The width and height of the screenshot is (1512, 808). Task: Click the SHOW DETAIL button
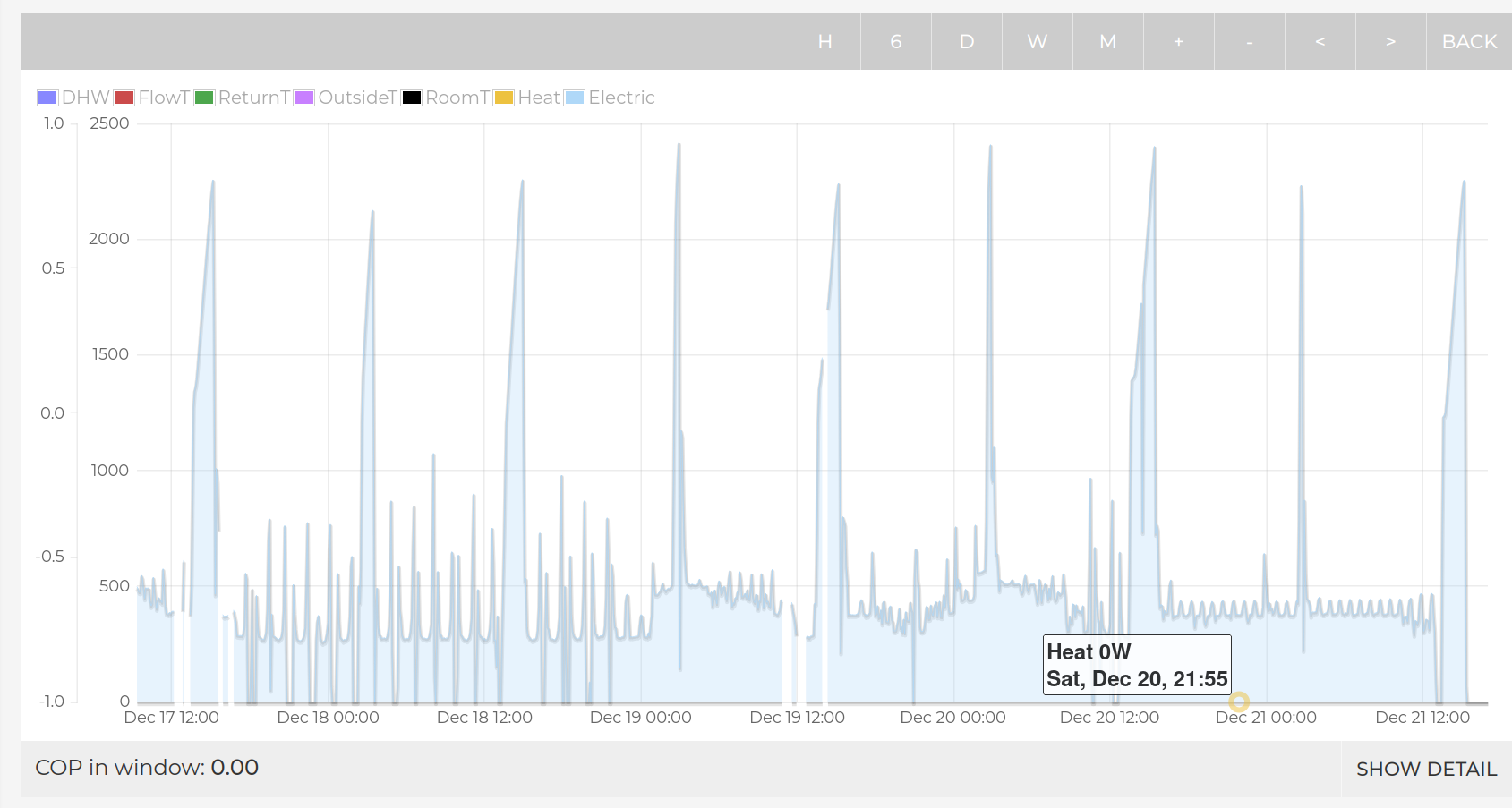pyautogui.click(x=1425, y=769)
